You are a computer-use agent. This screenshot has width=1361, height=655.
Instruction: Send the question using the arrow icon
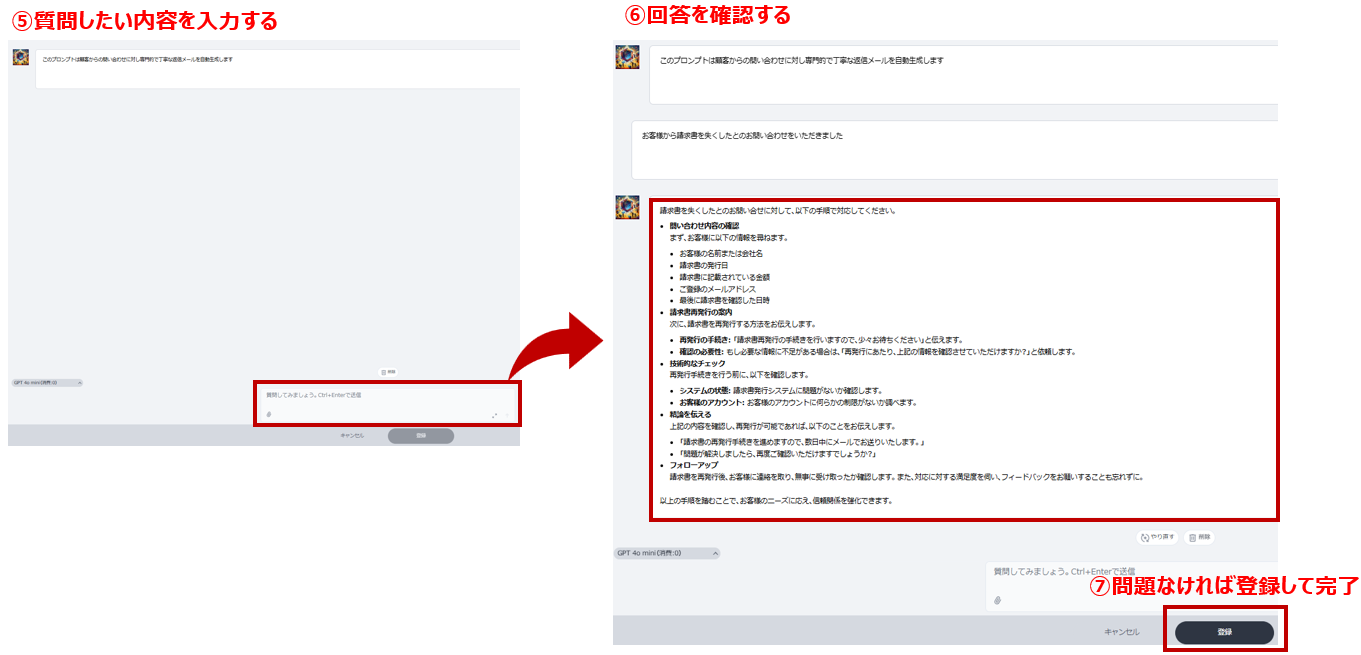(507, 416)
